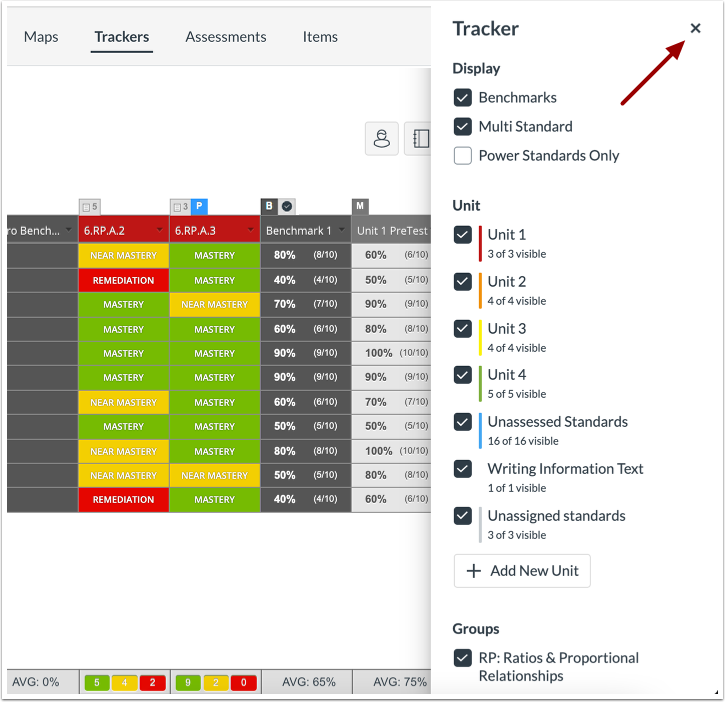Image resolution: width=725 pixels, height=702 pixels.
Task: Toggle the Unit 4 checkbox
Action: tap(462, 375)
